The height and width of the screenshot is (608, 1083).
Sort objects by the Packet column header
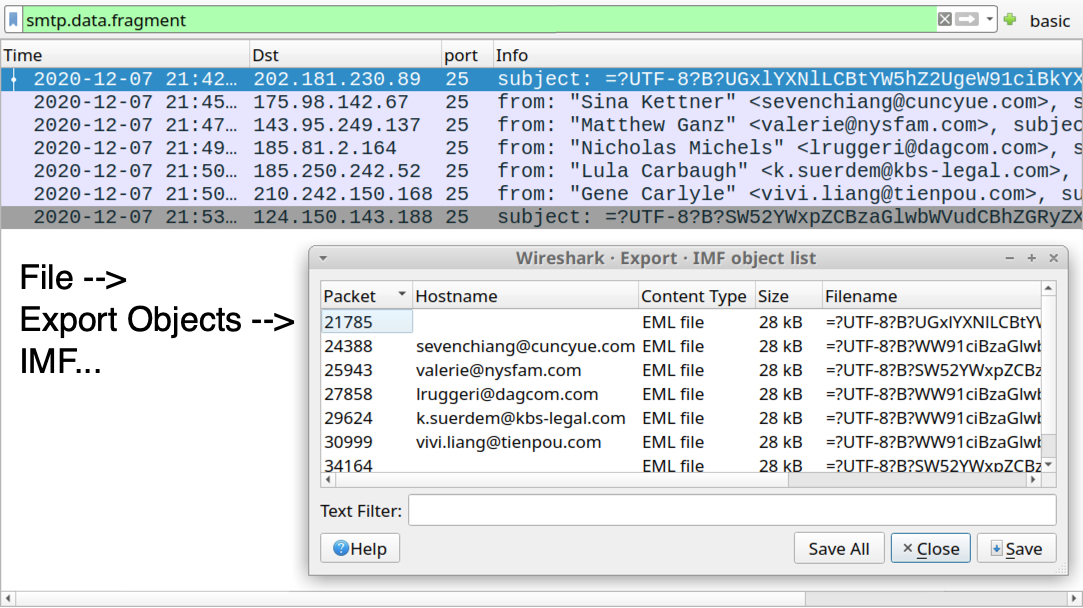[x=367, y=296]
